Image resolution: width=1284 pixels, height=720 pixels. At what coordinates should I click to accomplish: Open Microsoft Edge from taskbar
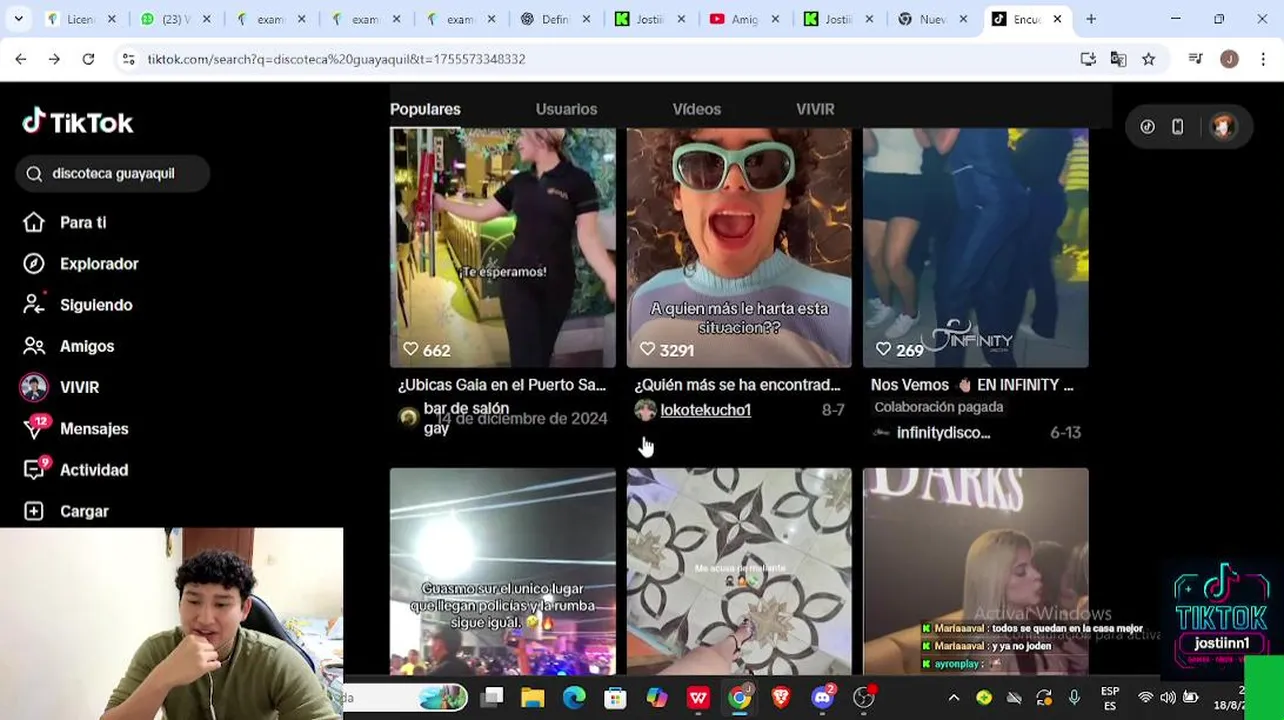574,698
